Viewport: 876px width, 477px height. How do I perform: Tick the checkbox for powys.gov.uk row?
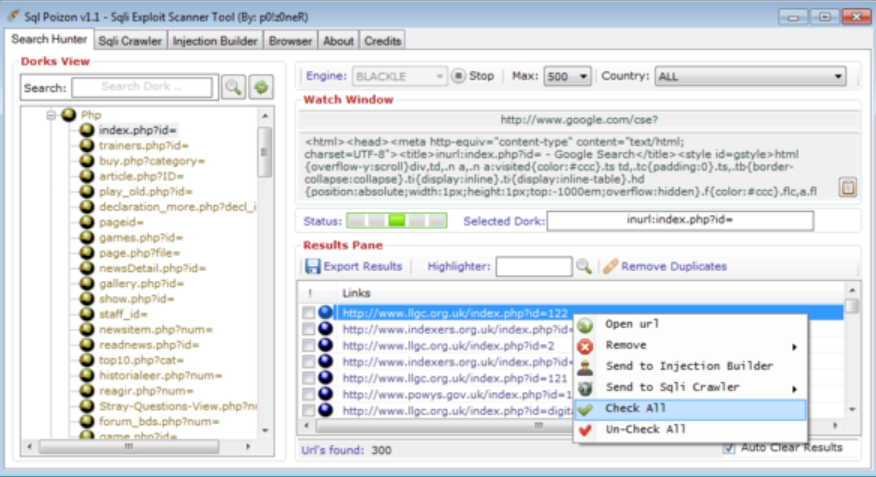click(308, 394)
